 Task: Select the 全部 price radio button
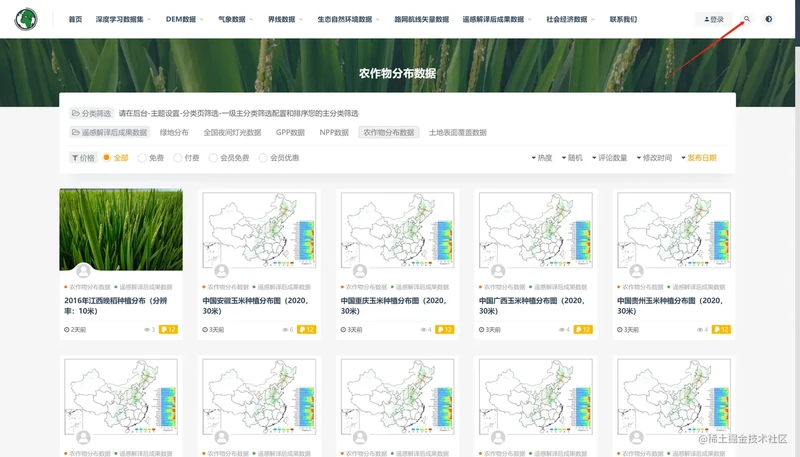click(106, 158)
